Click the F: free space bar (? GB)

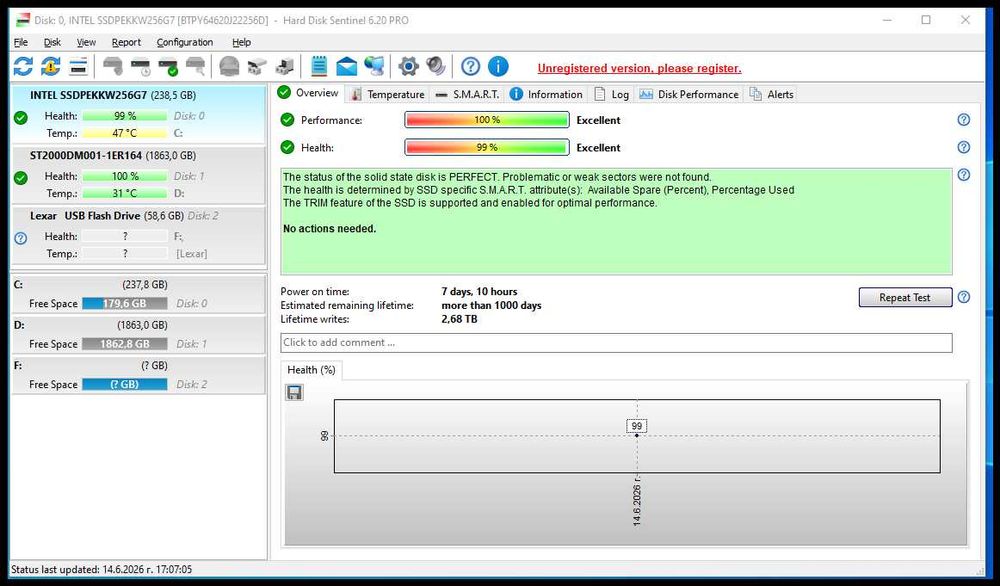(x=125, y=385)
